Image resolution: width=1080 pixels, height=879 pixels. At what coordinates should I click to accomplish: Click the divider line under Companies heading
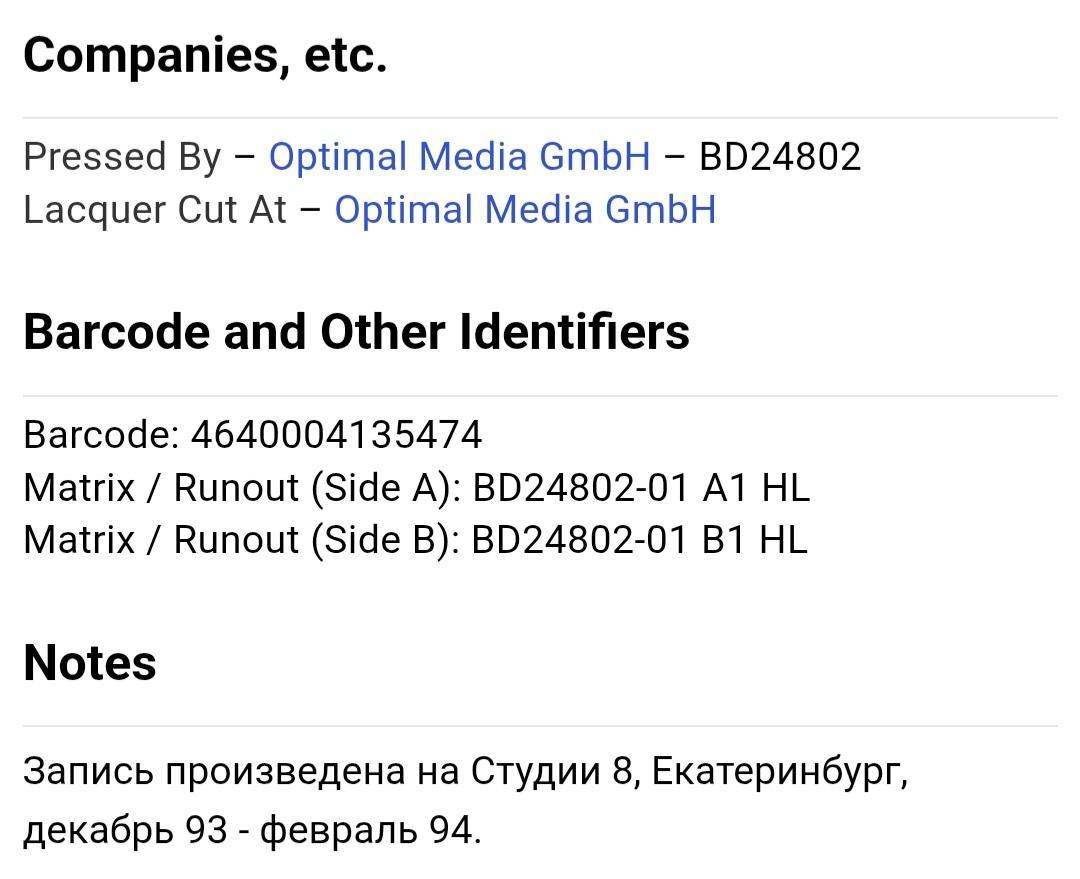(x=540, y=118)
